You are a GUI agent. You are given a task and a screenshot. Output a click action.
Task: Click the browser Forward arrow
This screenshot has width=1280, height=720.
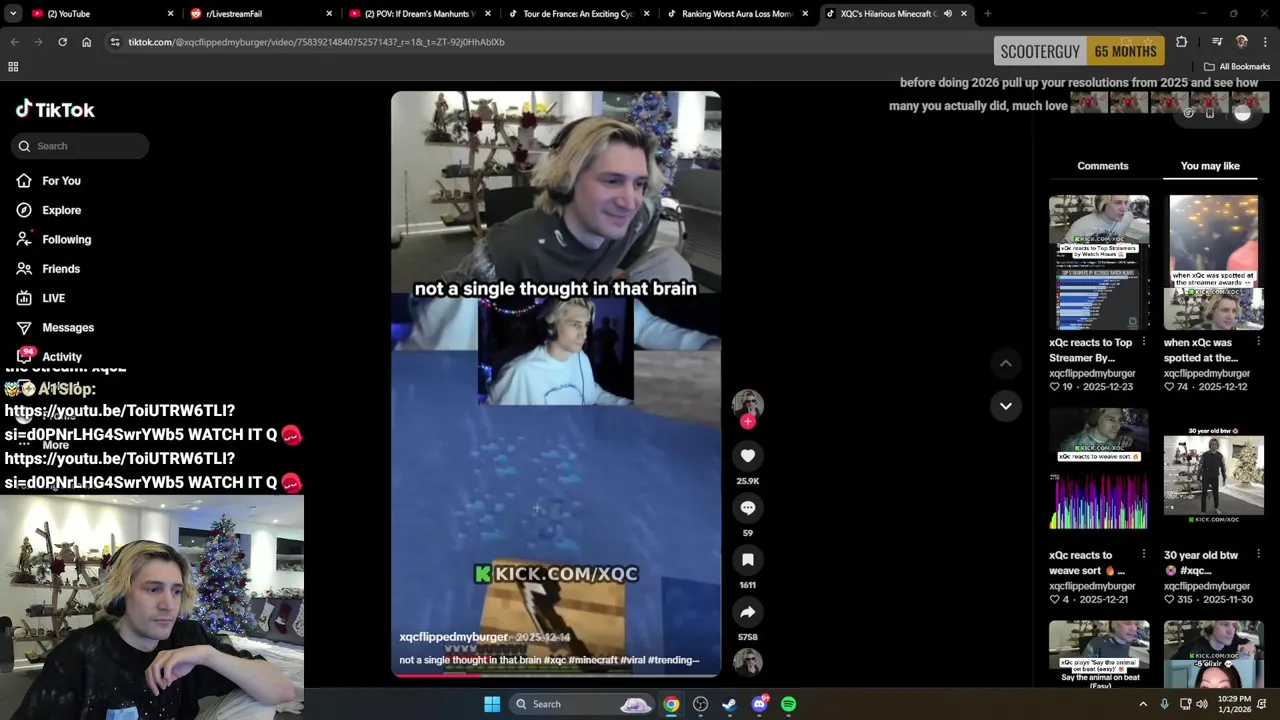tap(38, 42)
